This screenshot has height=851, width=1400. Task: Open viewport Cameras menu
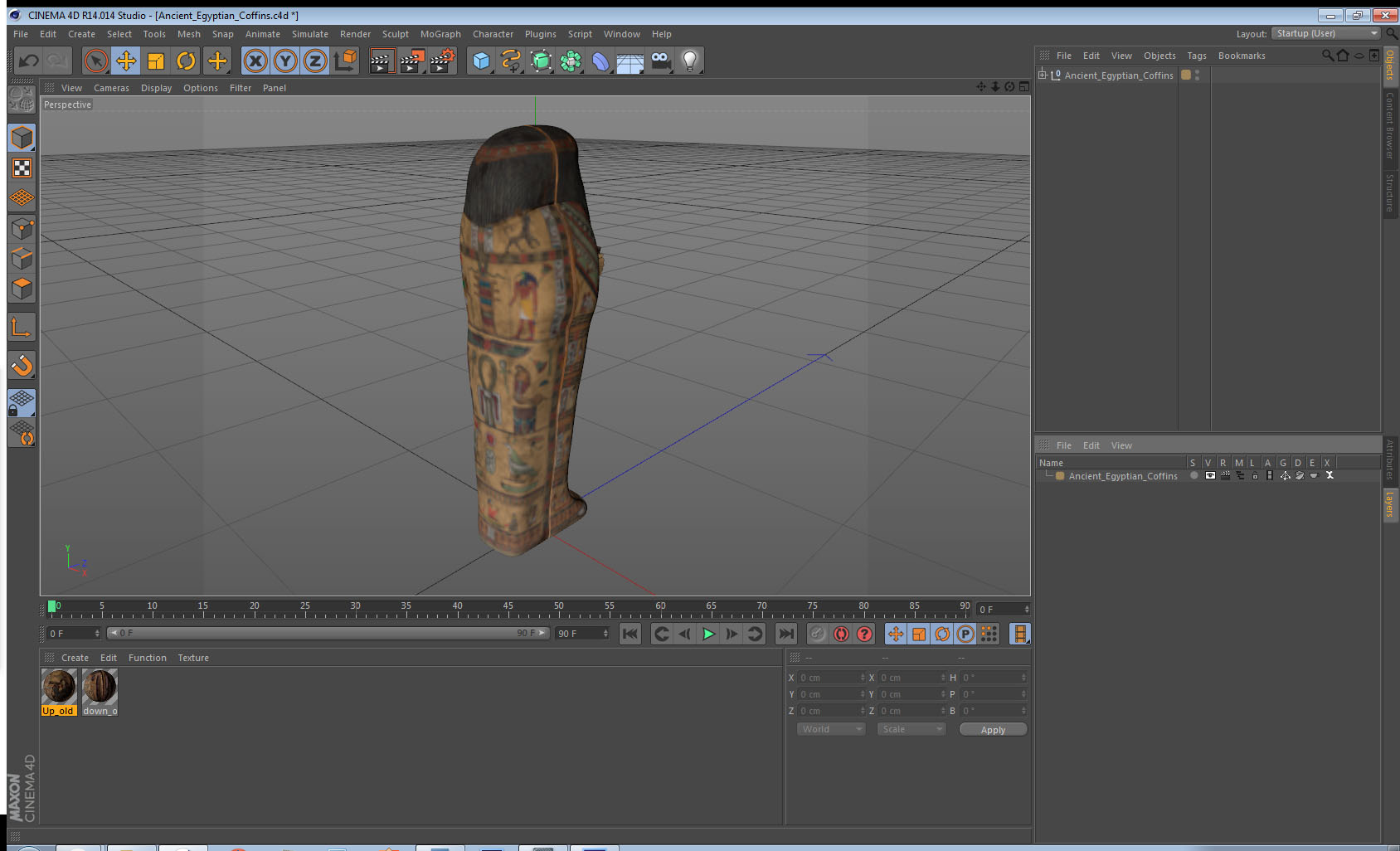(x=111, y=88)
